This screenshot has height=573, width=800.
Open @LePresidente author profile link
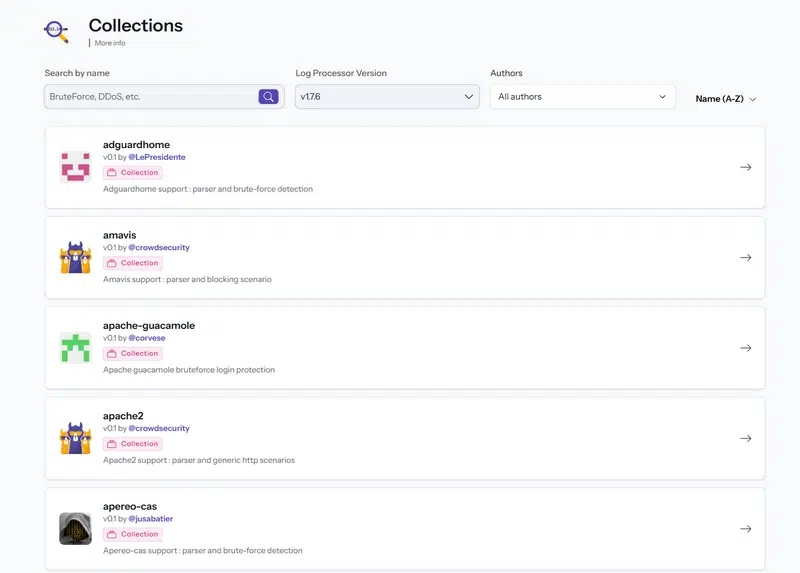[x=157, y=157]
